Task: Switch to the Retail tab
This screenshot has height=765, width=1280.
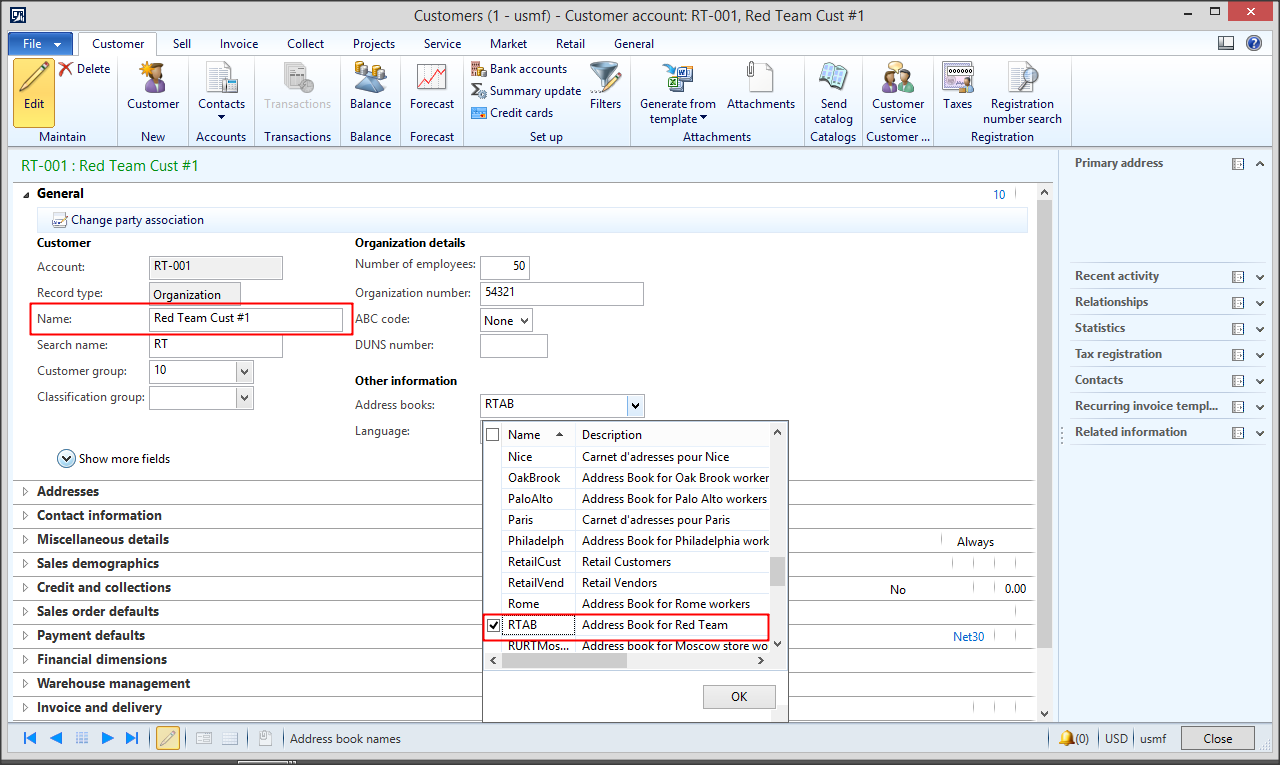Action: tap(570, 44)
